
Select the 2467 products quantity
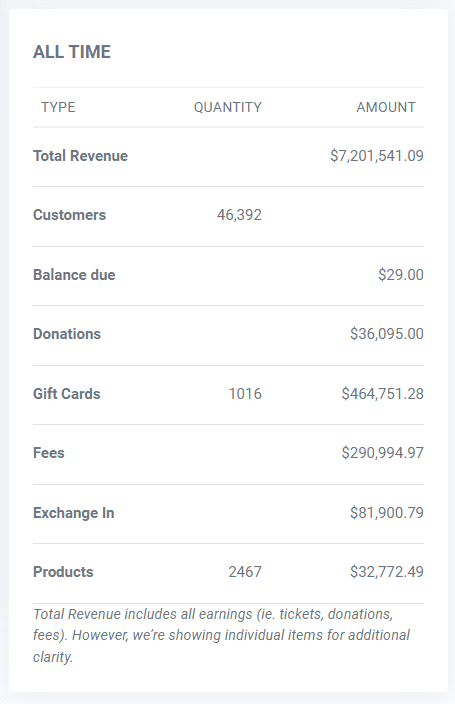(245, 572)
